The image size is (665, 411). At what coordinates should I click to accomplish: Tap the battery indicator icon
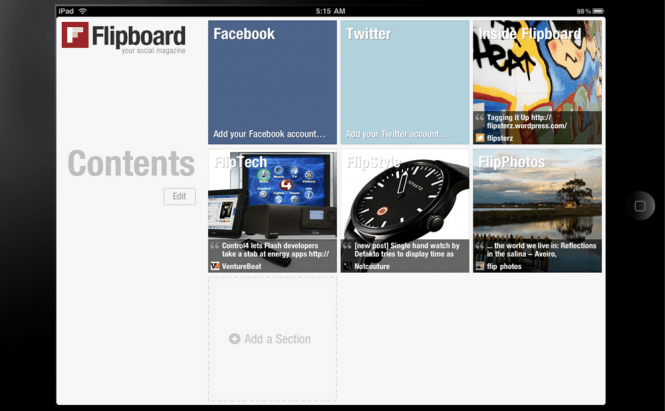tap(598, 11)
